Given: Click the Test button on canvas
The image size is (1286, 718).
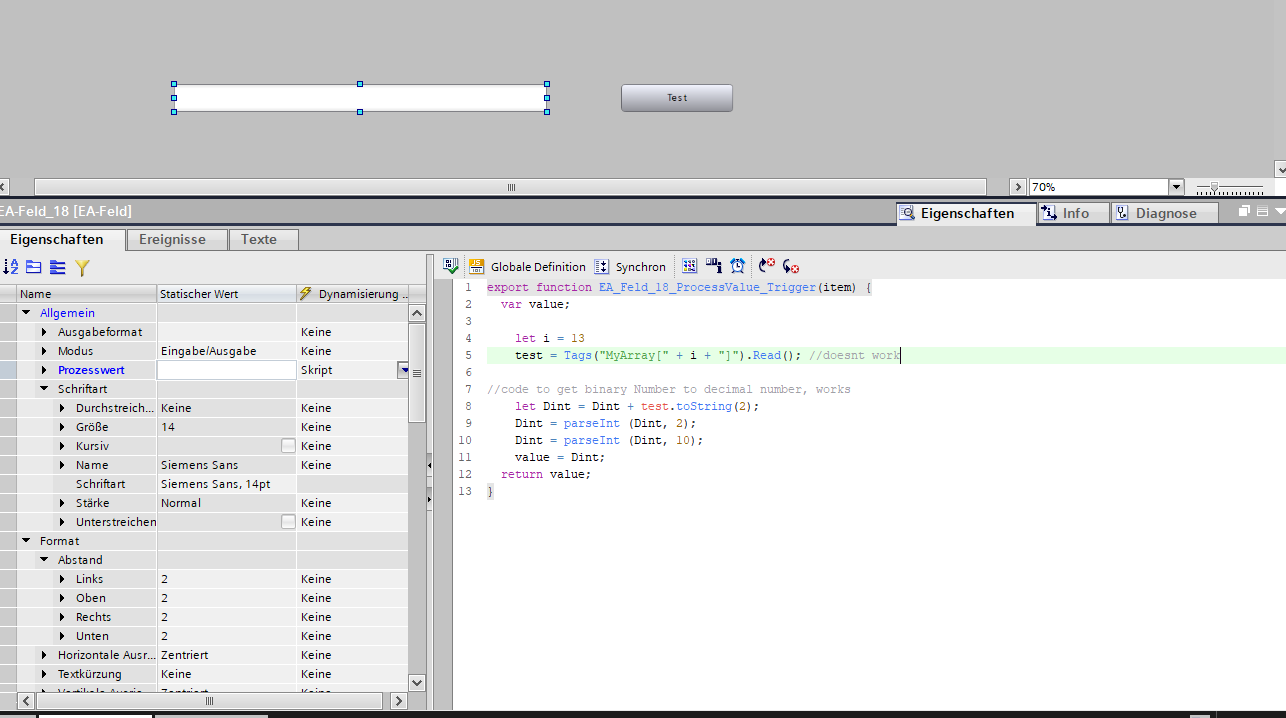Looking at the screenshot, I should point(677,98).
